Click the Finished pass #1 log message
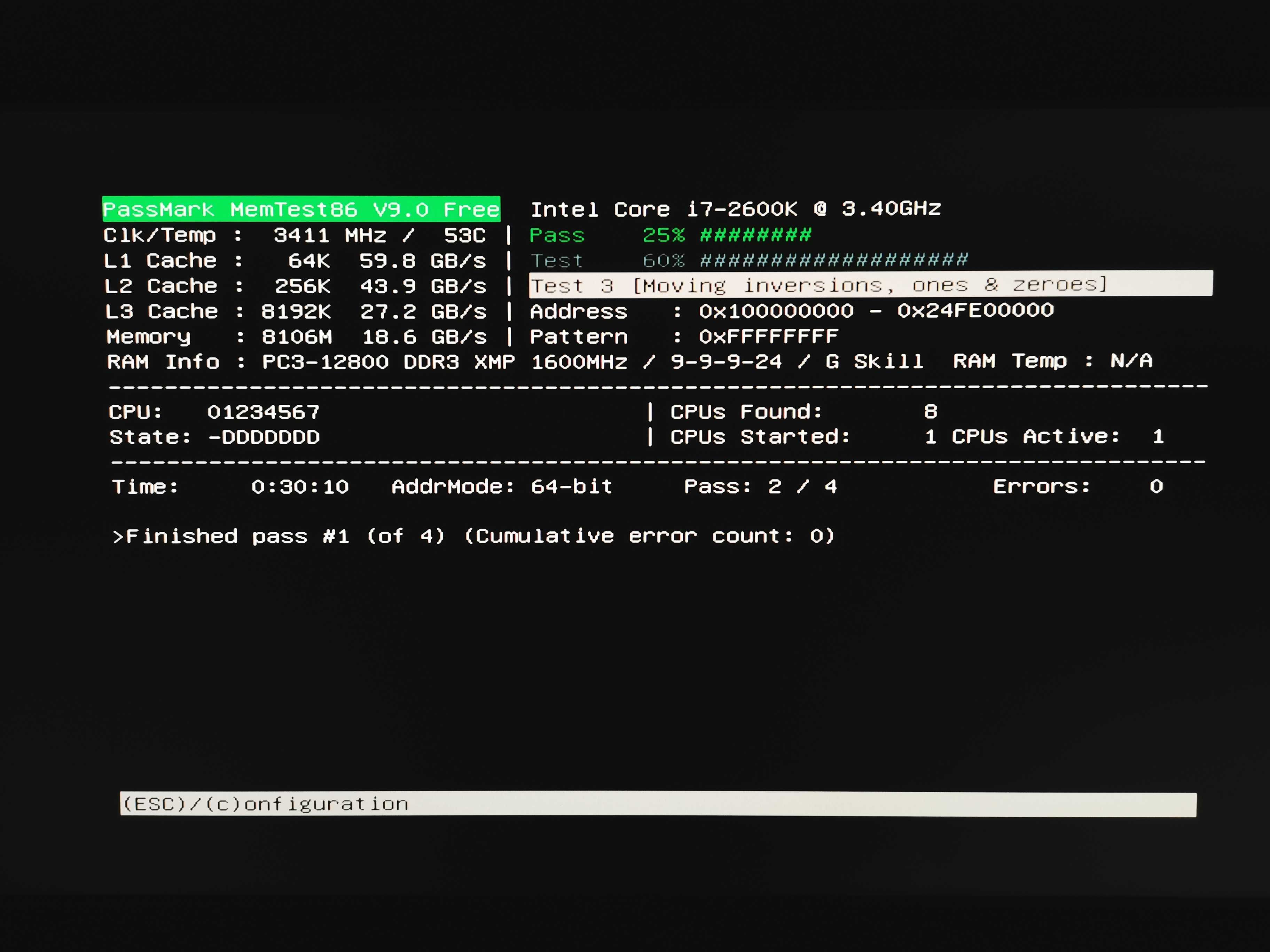The height and width of the screenshot is (952, 1270). pos(474,536)
